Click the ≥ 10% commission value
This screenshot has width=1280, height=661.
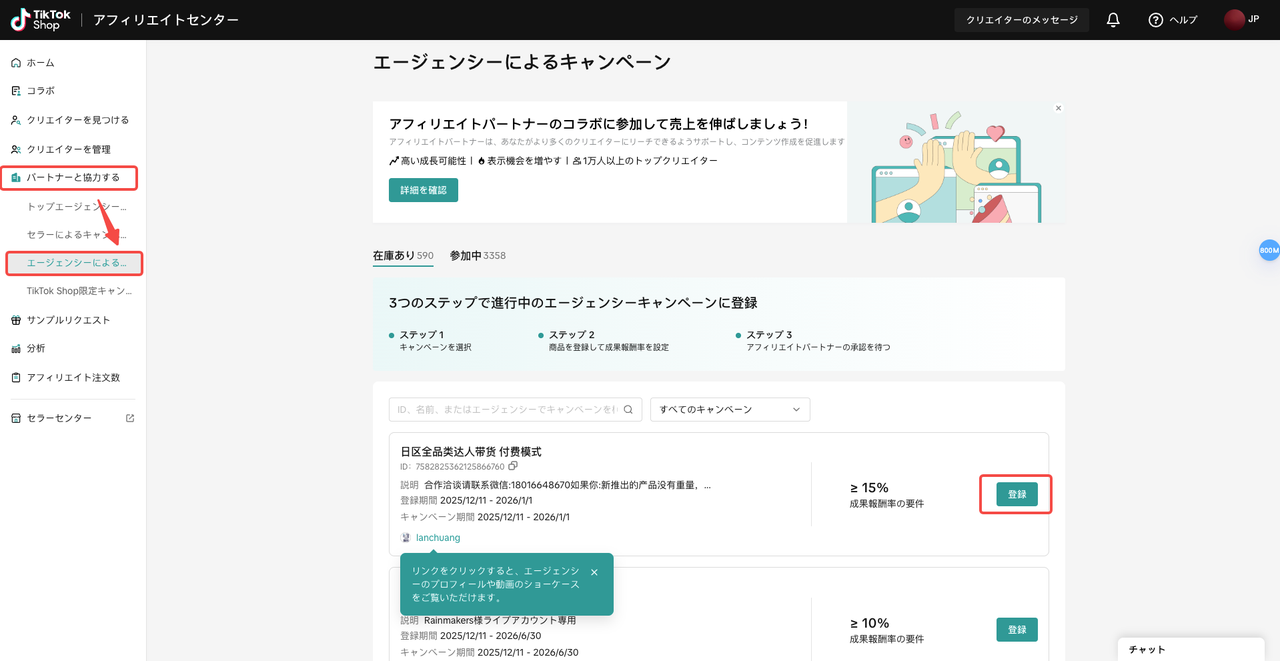(x=869, y=623)
